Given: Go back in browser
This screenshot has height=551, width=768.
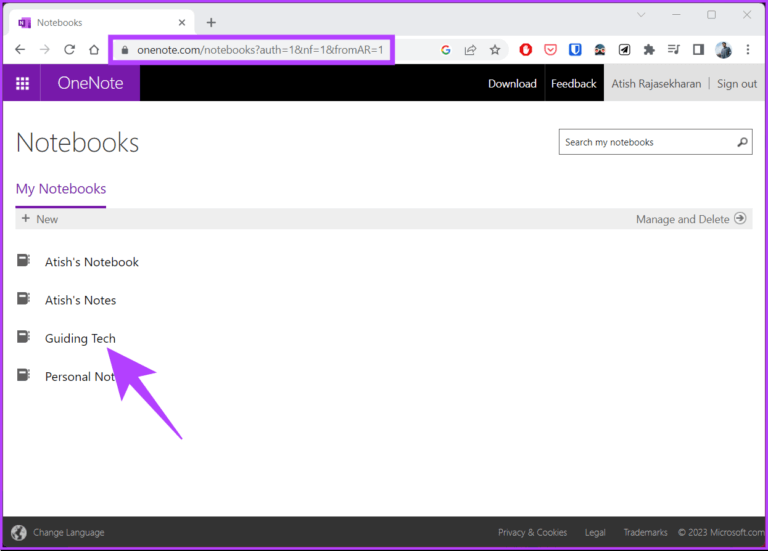Looking at the screenshot, I should click(20, 49).
